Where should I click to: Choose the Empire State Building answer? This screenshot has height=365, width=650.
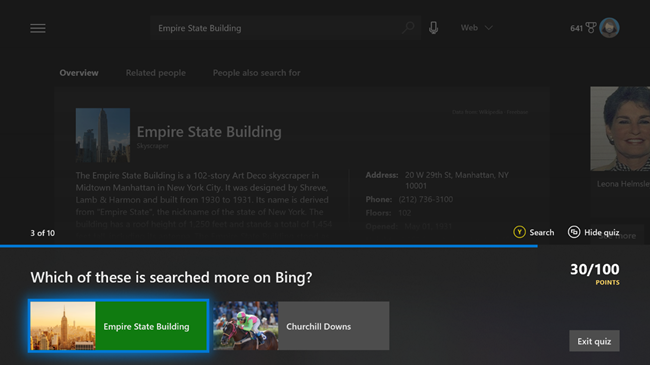pos(119,326)
